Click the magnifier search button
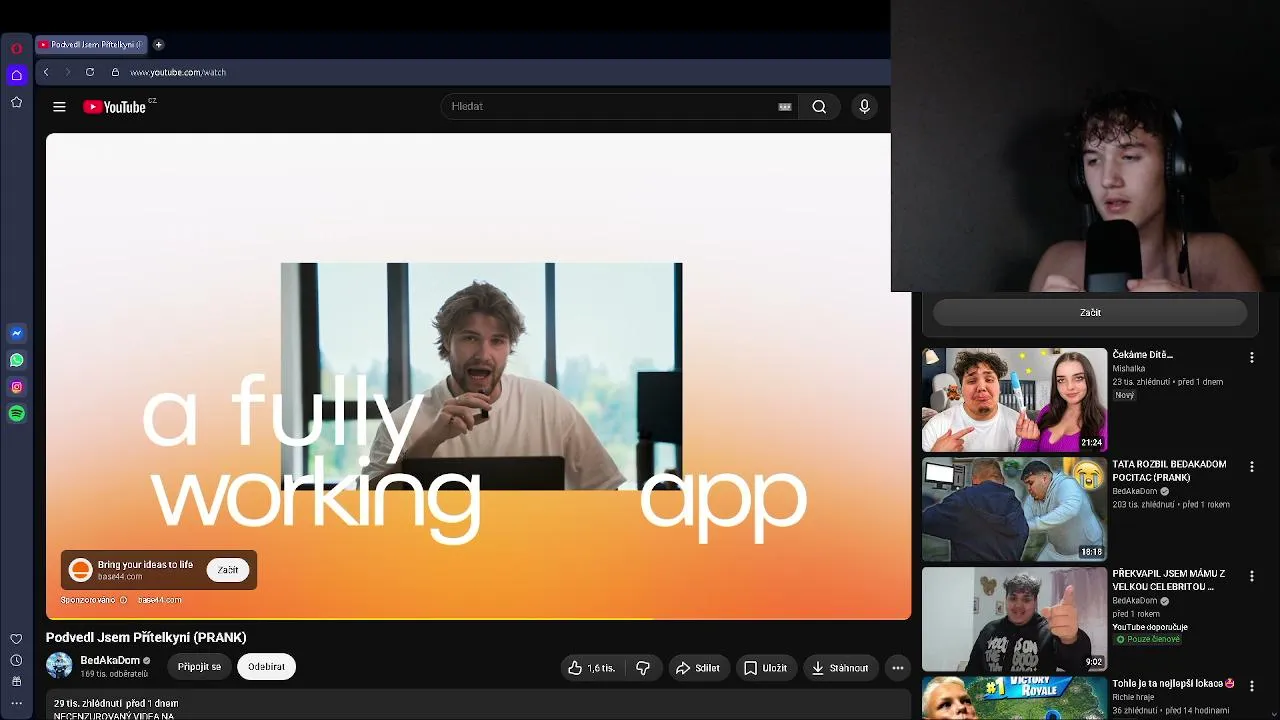The image size is (1280, 720). click(819, 107)
